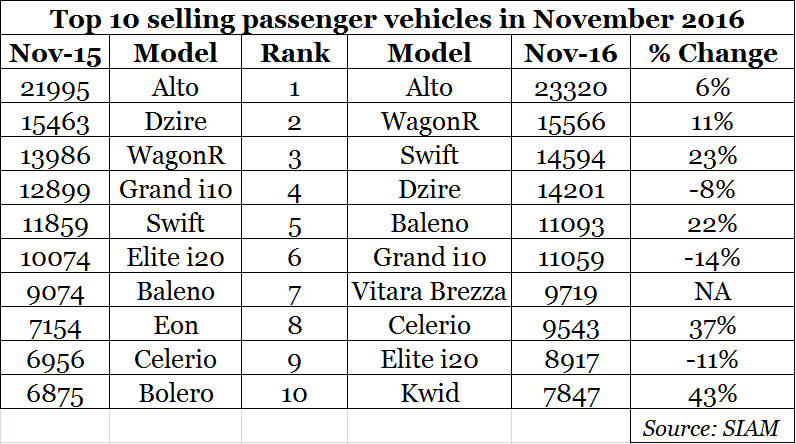The image size is (796, 444).
Task: Click the NA percent change cell
Action: 712,292
